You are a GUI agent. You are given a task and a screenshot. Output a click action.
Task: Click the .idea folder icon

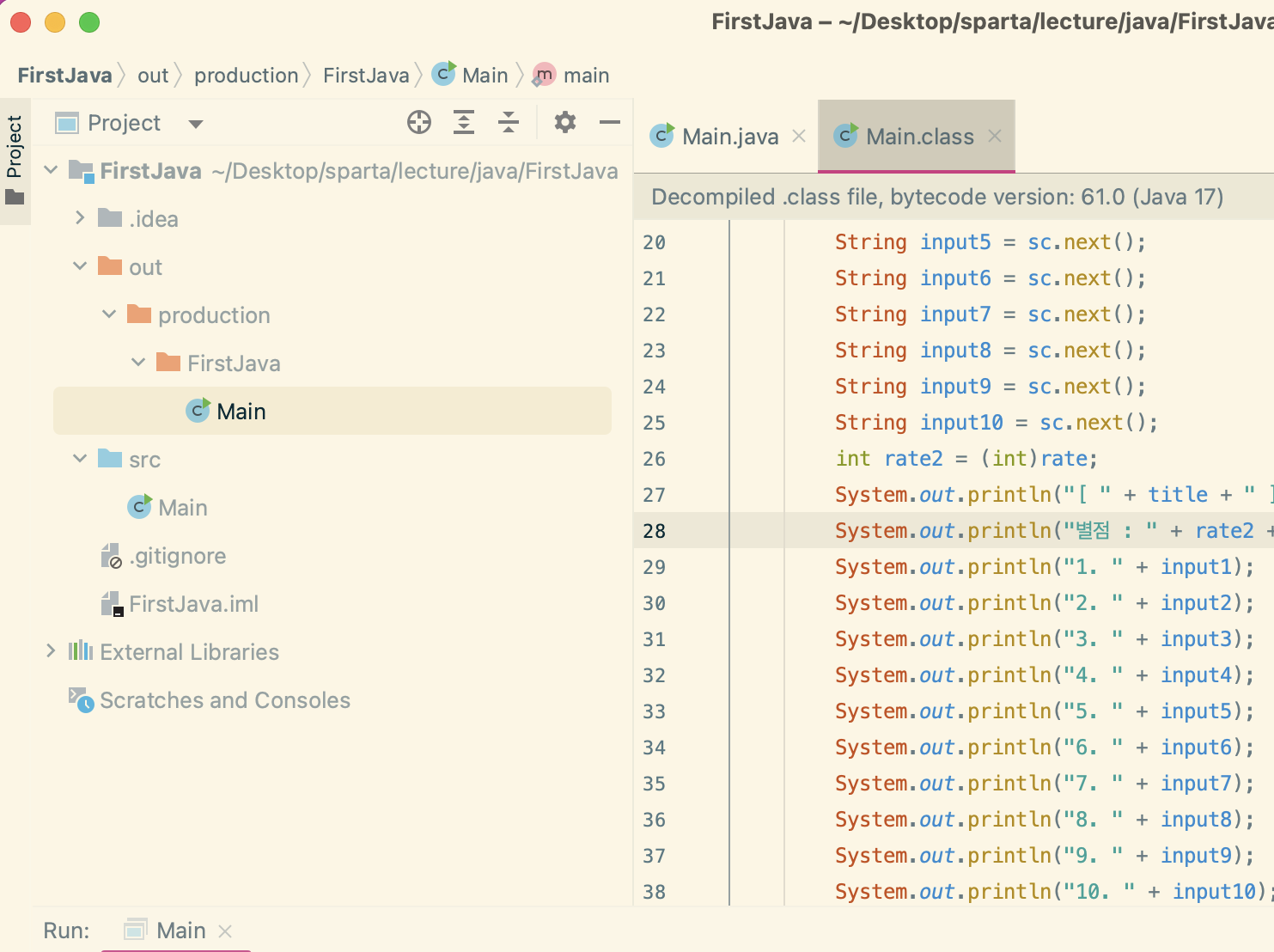(110, 217)
